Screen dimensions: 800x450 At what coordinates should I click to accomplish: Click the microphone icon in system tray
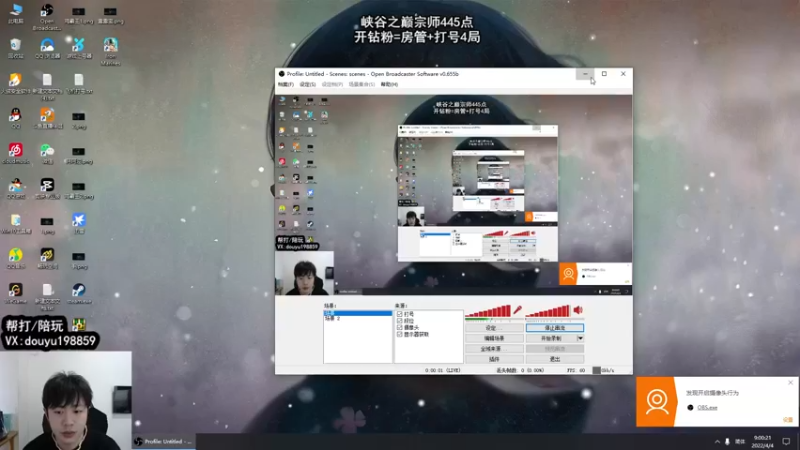(727, 441)
